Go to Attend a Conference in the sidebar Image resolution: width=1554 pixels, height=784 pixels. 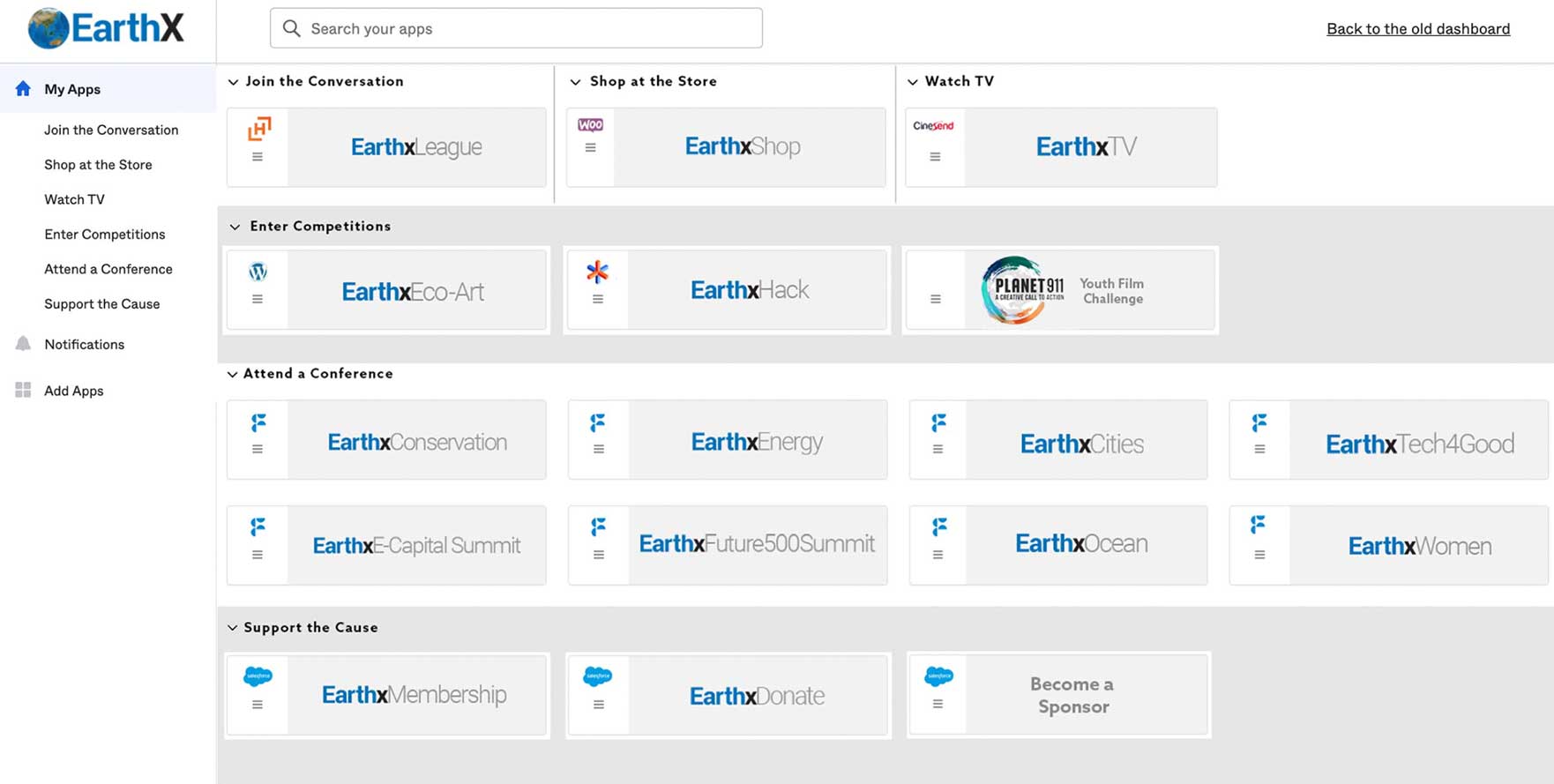(x=108, y=269)
